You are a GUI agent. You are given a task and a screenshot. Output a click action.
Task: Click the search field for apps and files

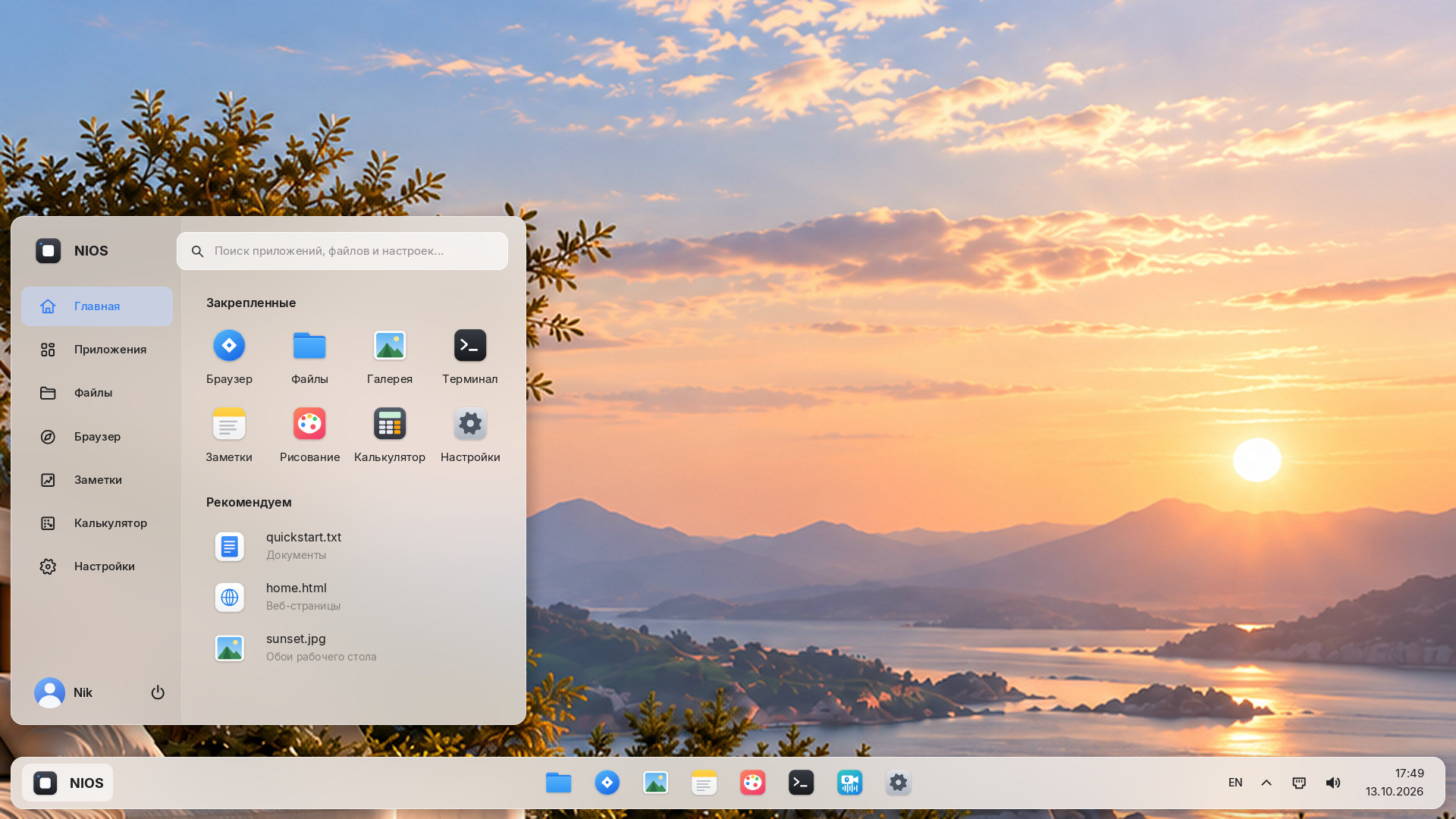pyautogui.click(x=342, y=251)
